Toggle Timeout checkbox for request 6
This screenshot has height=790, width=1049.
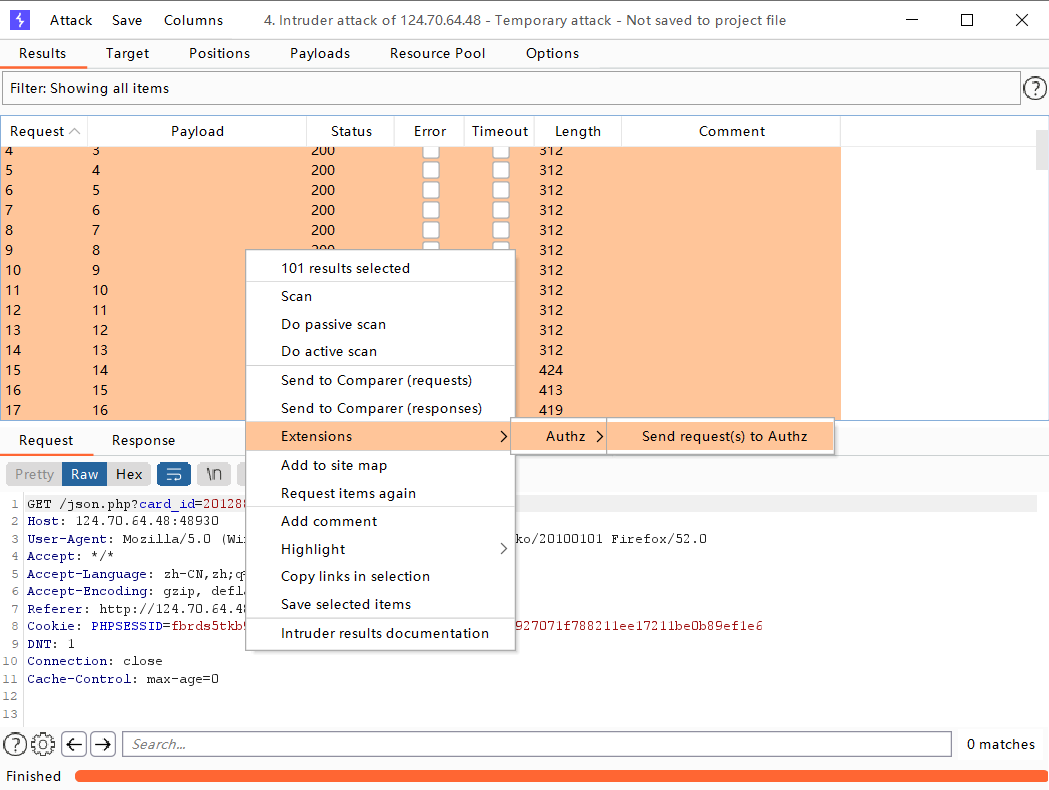(500, 190)
